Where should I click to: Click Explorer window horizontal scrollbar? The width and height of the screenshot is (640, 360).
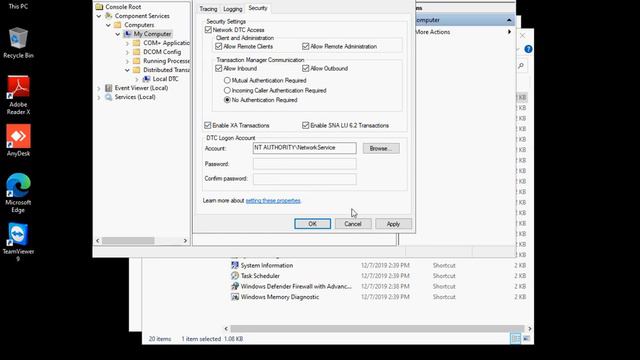(377, 329)
